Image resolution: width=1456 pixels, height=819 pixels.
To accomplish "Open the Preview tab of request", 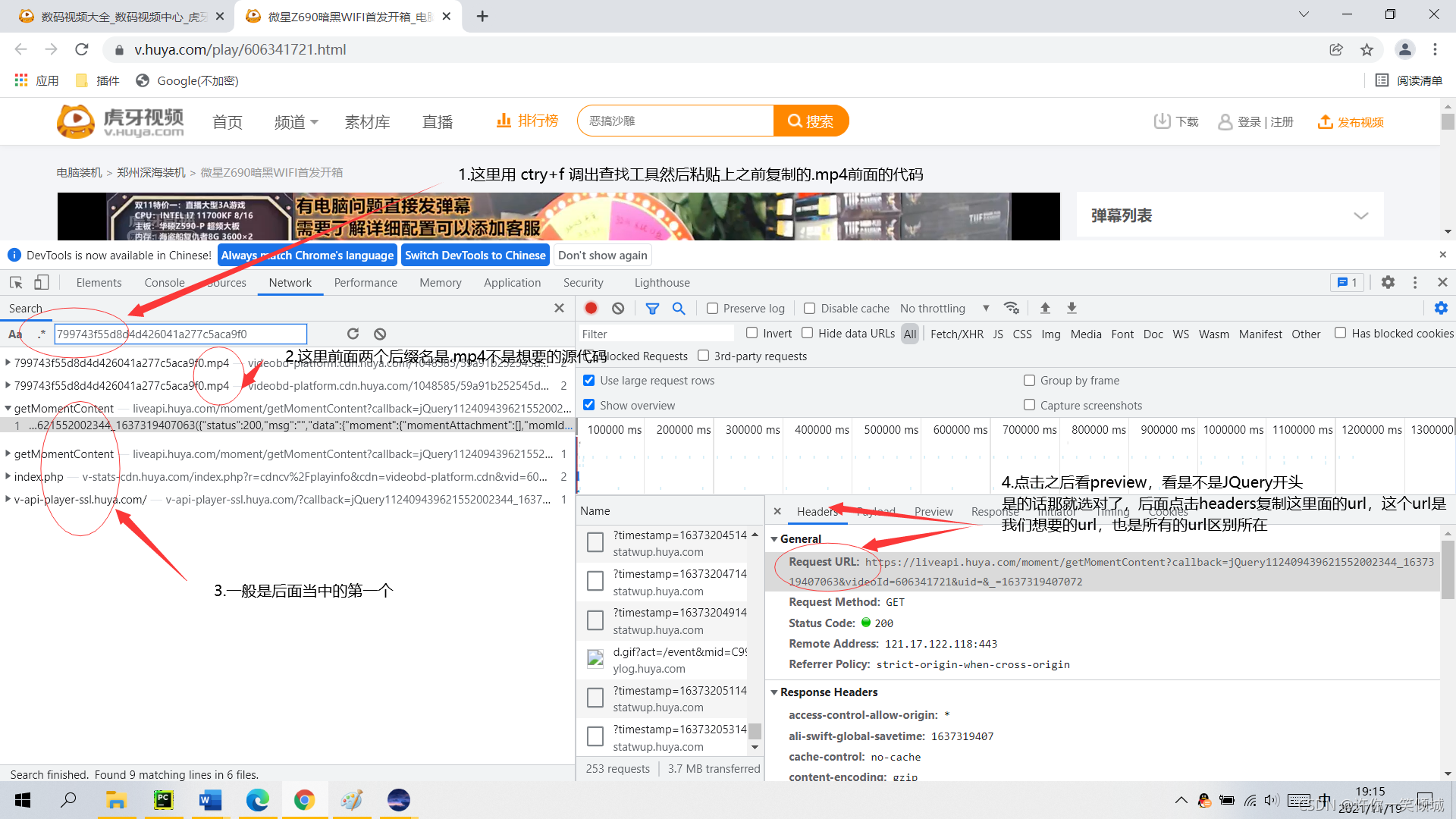I will coord(933,511).
